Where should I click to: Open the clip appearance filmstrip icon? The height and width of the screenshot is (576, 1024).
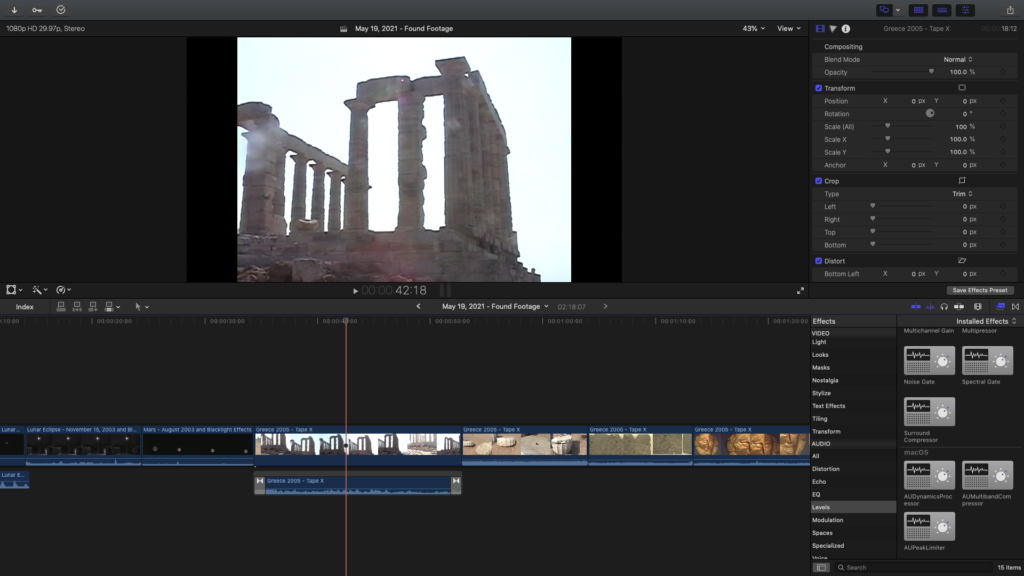coord(978,306)
